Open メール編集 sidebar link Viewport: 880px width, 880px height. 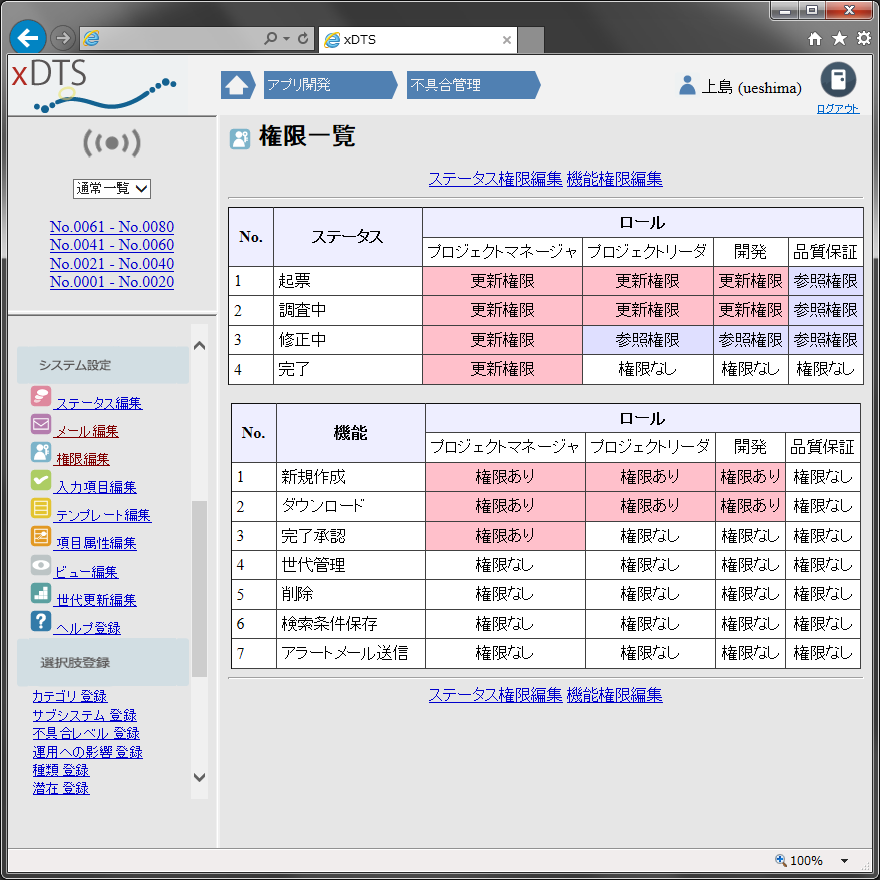coord(86,432)
